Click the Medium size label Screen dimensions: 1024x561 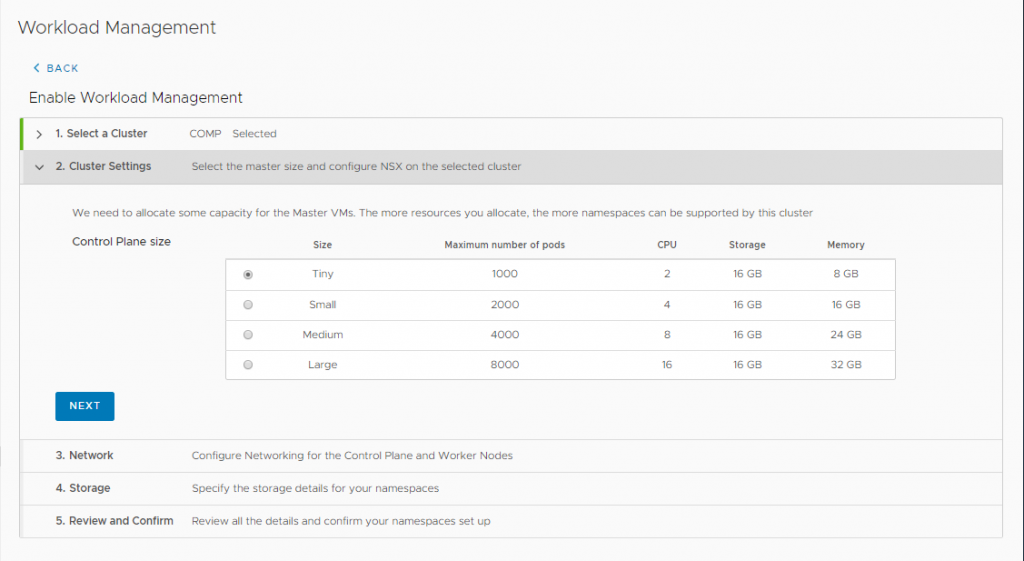(322, 335)
